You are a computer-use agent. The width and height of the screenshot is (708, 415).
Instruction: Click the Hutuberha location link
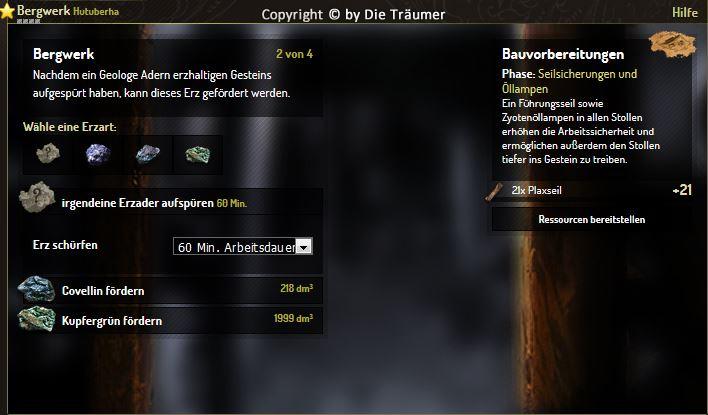[96, 11]
